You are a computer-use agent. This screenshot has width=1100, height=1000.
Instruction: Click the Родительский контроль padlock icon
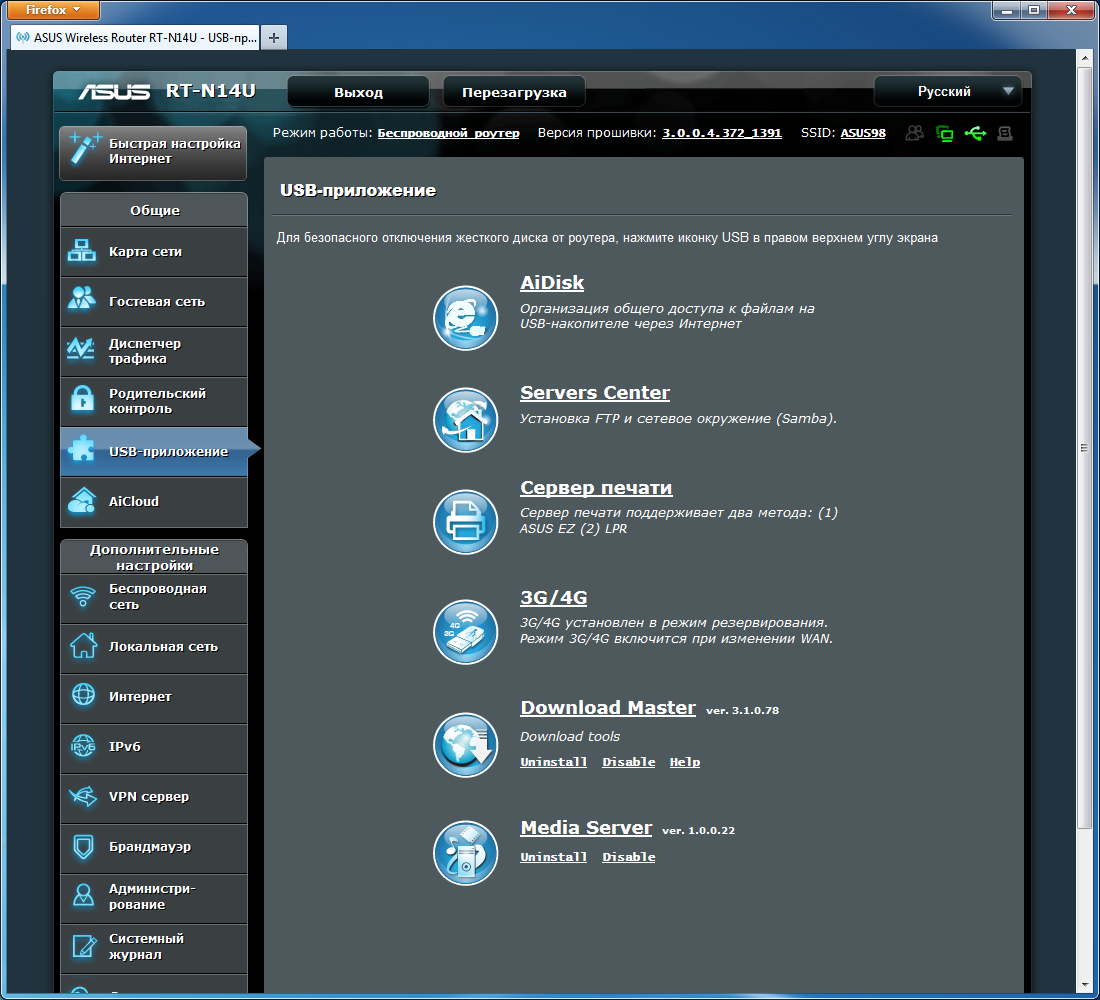click(x=83, y=399)
